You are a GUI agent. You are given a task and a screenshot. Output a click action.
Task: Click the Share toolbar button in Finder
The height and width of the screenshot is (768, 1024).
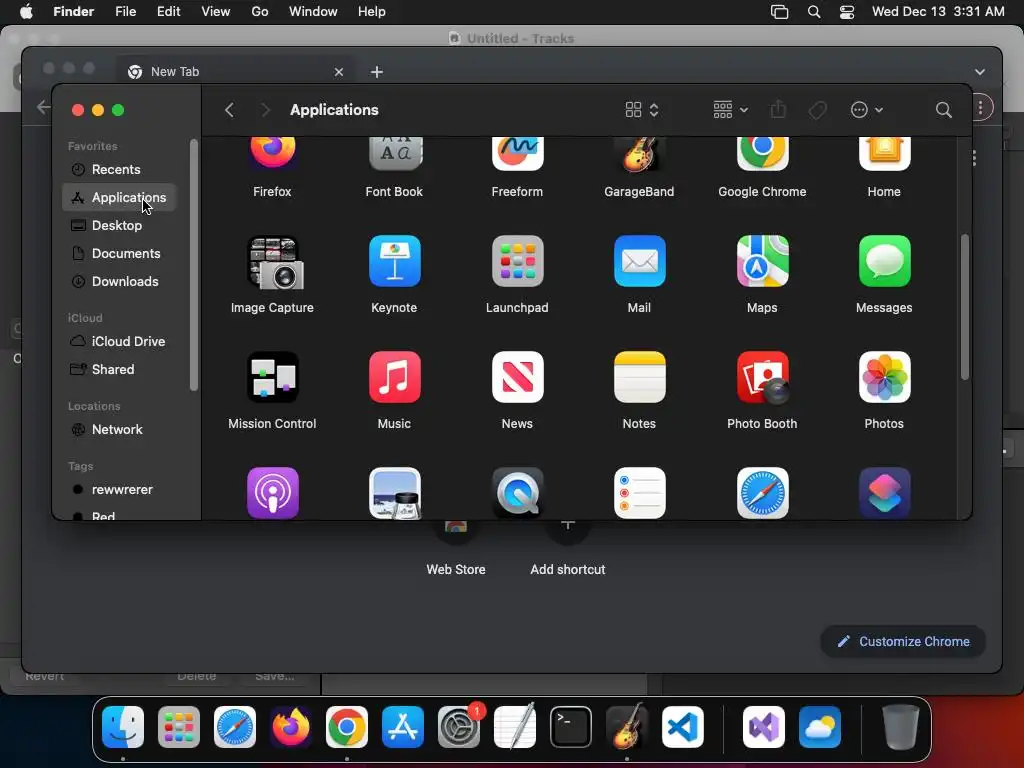777,109
